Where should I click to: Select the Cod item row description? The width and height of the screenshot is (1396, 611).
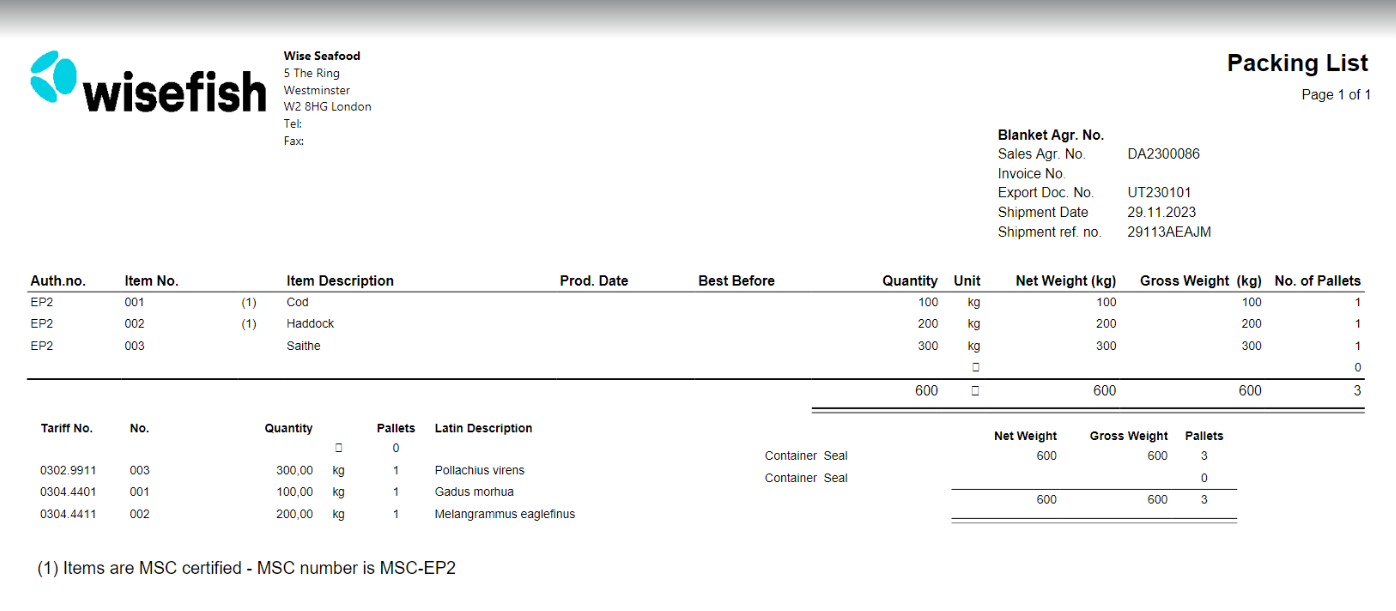tap(297, 302)
